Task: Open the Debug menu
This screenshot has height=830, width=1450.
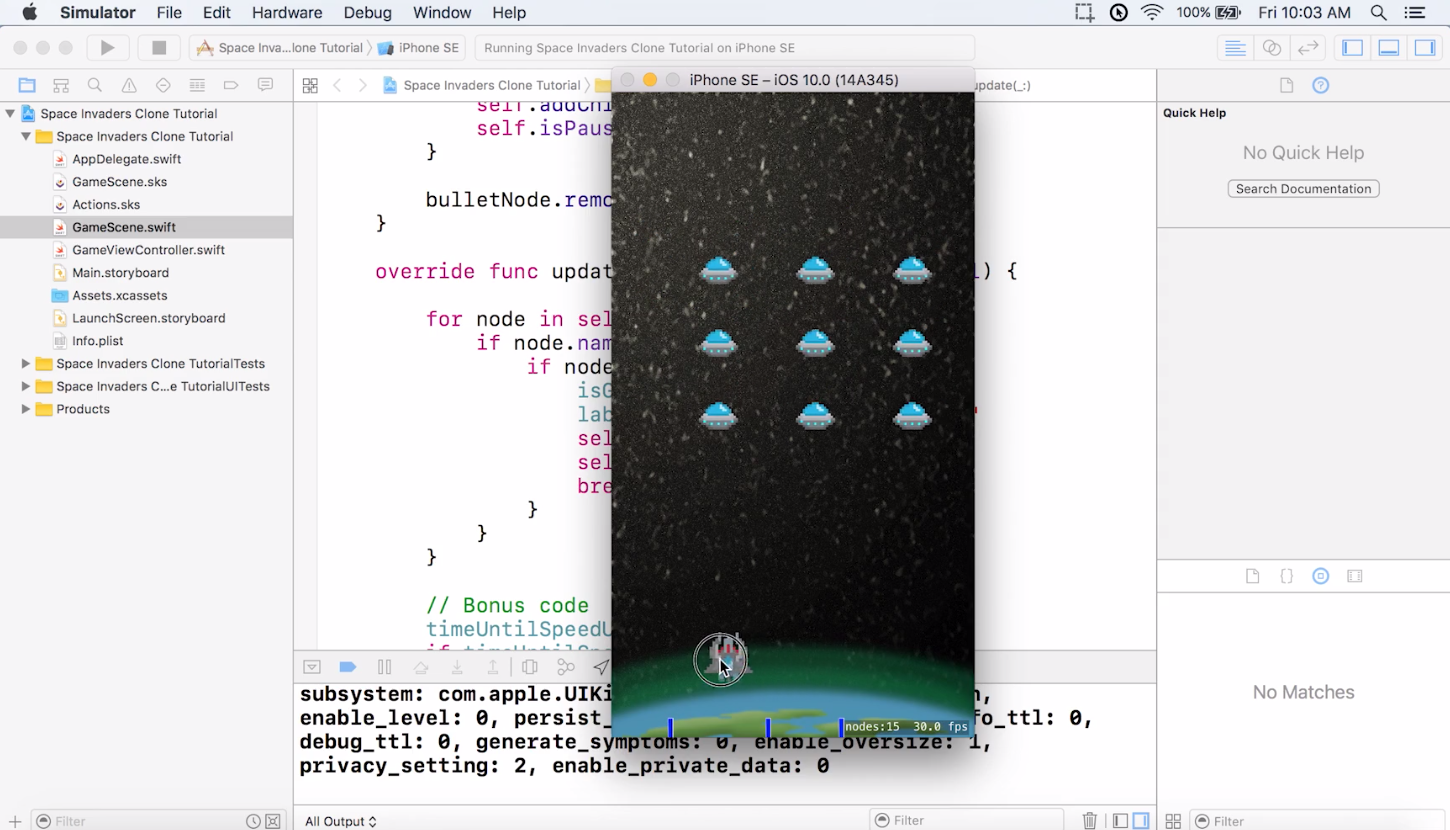Action: click(x=367, y=13)
